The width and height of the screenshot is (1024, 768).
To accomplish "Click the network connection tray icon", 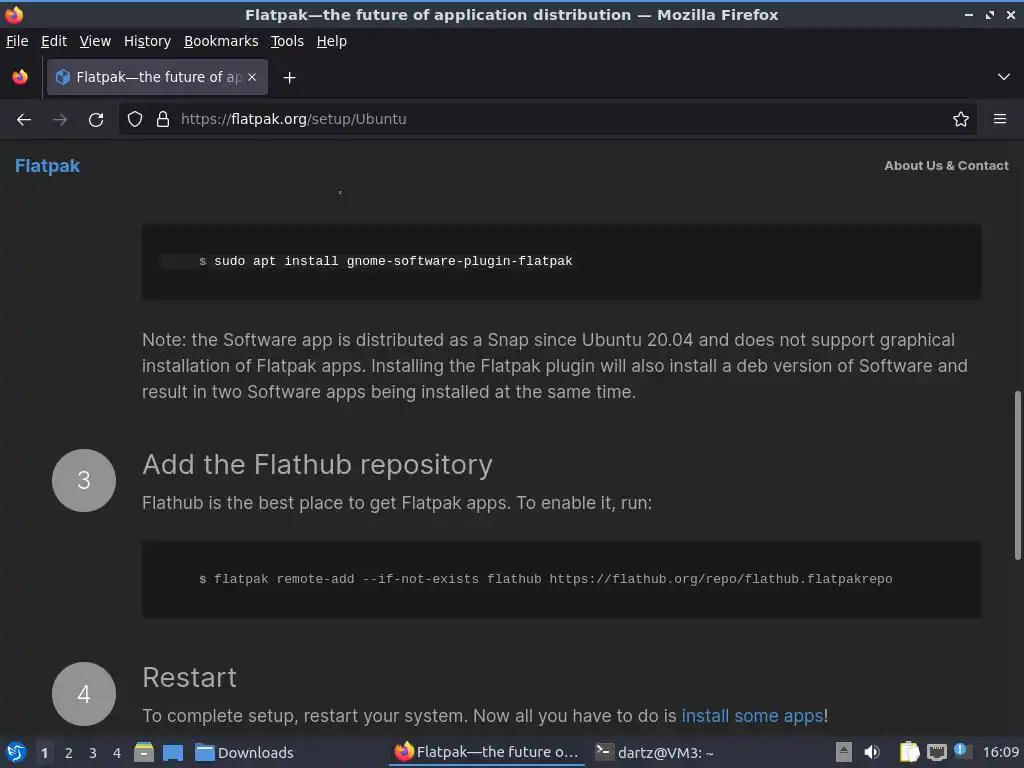I will coord(936,752).
